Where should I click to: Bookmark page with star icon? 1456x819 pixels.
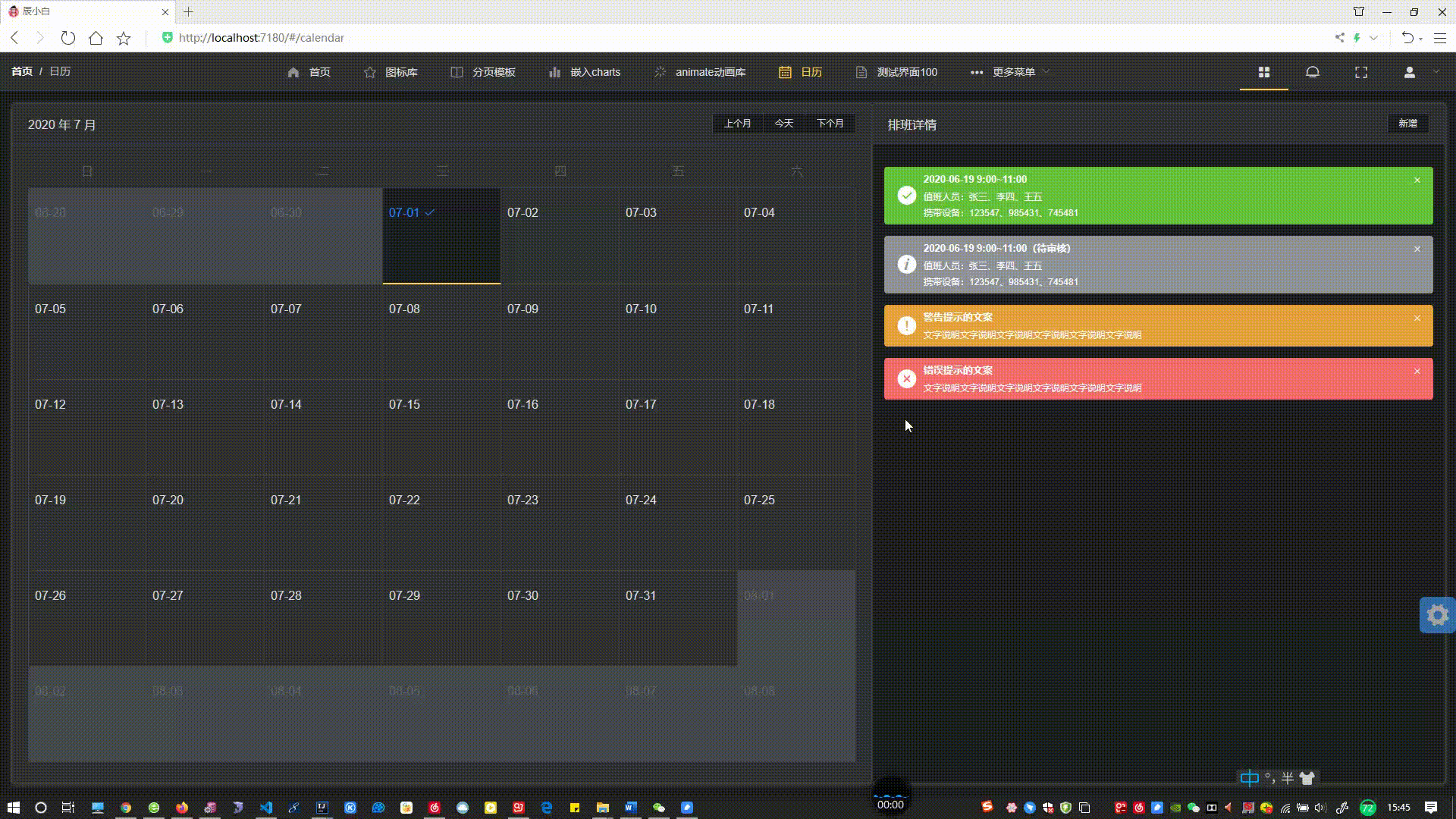(x=124, y=38)
